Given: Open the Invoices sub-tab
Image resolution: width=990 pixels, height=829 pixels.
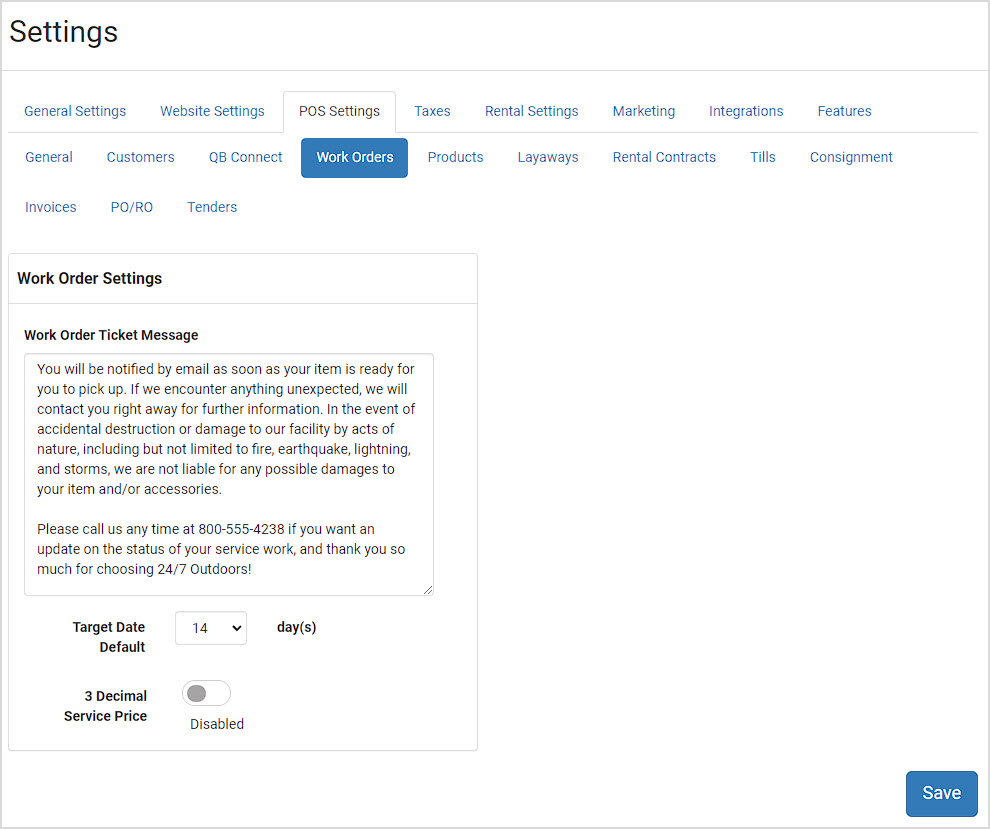Looking at the screenshot, I should click(x=51, y=207).
